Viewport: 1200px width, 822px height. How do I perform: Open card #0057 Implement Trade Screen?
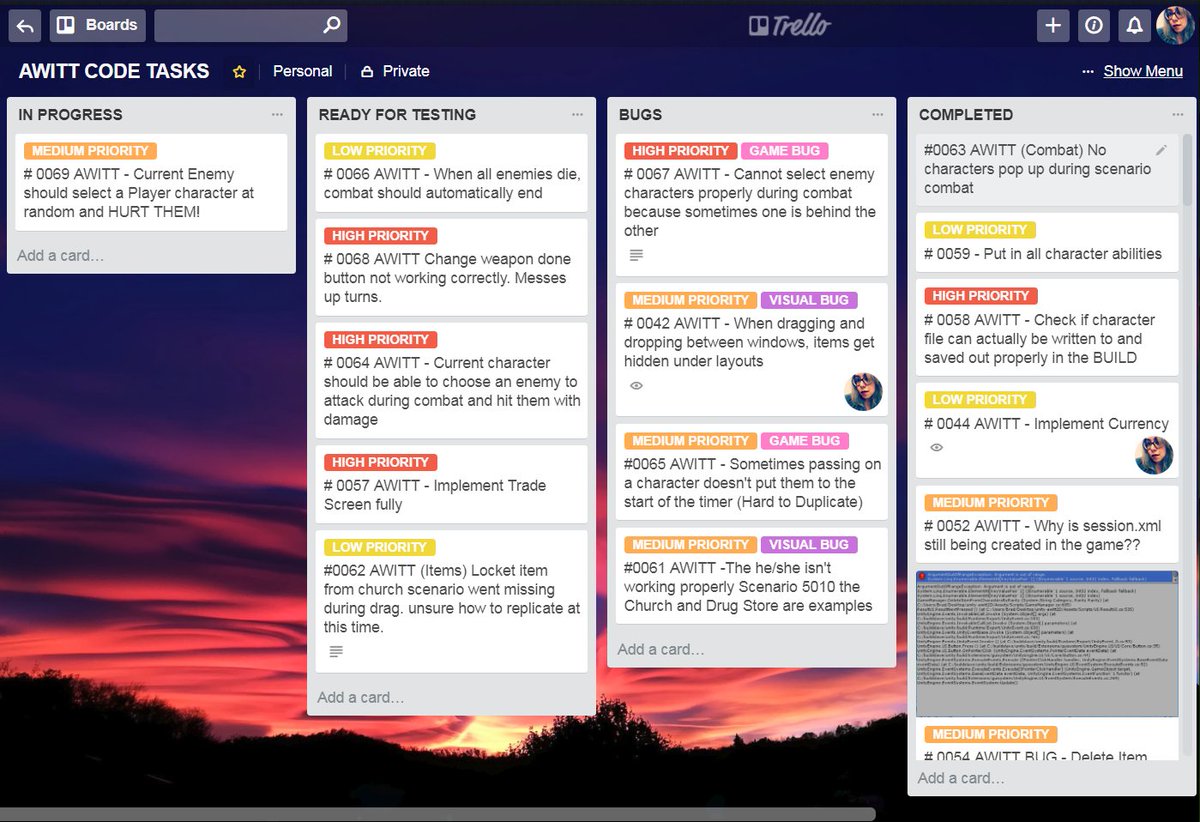[451, 485]
